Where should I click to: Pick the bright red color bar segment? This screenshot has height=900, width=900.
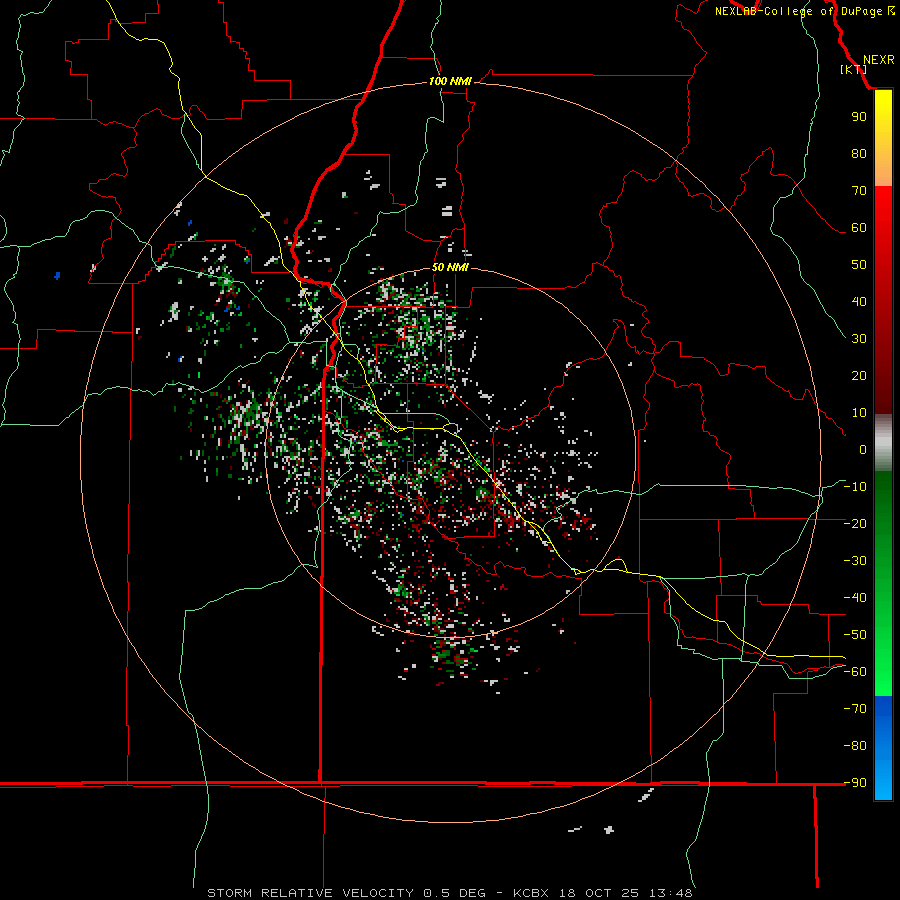pyautogui.click(x=883, y=210)
